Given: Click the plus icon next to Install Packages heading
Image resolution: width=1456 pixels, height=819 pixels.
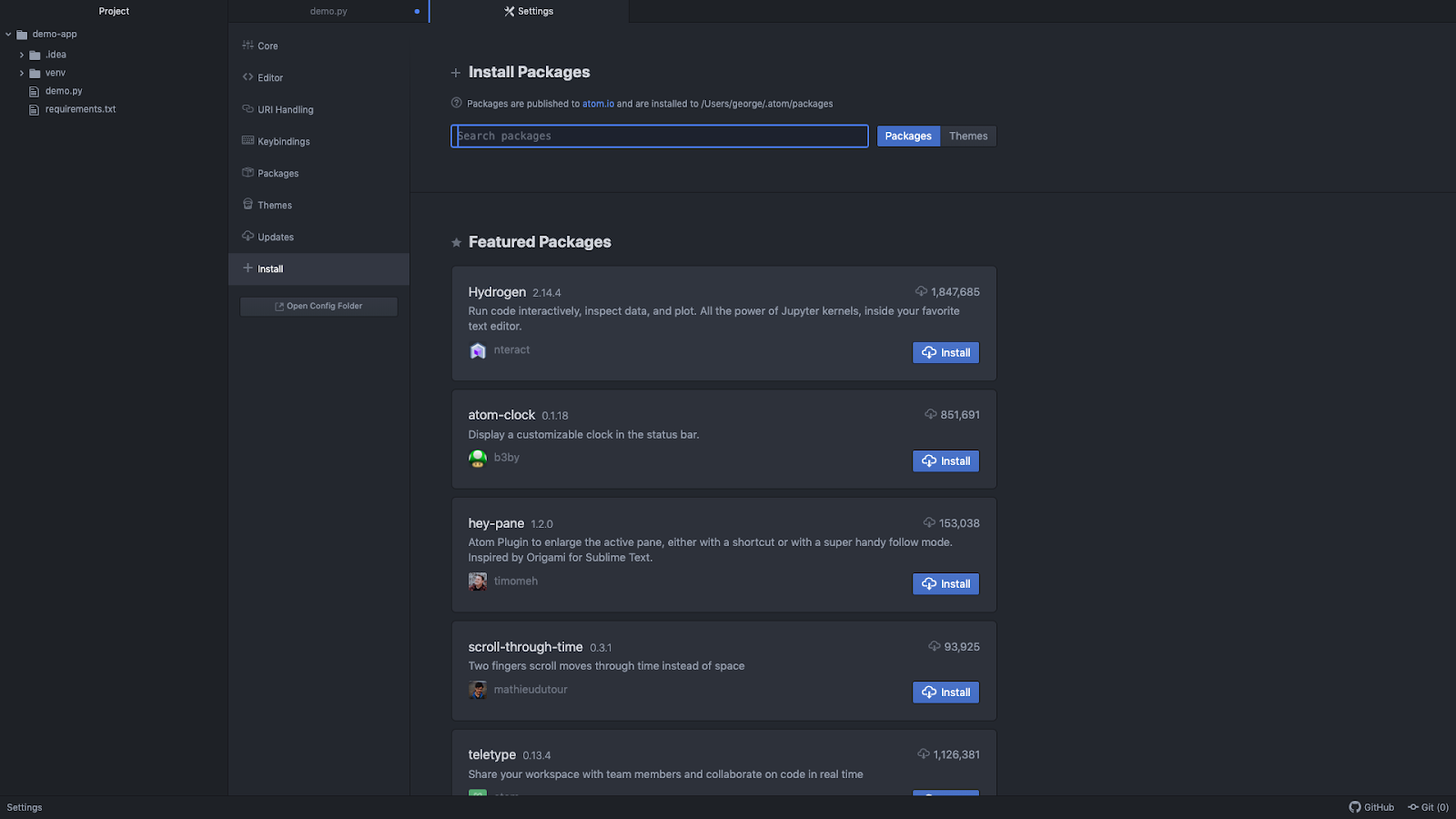Looking at the screenshot, I should click(x=456, y=73).
